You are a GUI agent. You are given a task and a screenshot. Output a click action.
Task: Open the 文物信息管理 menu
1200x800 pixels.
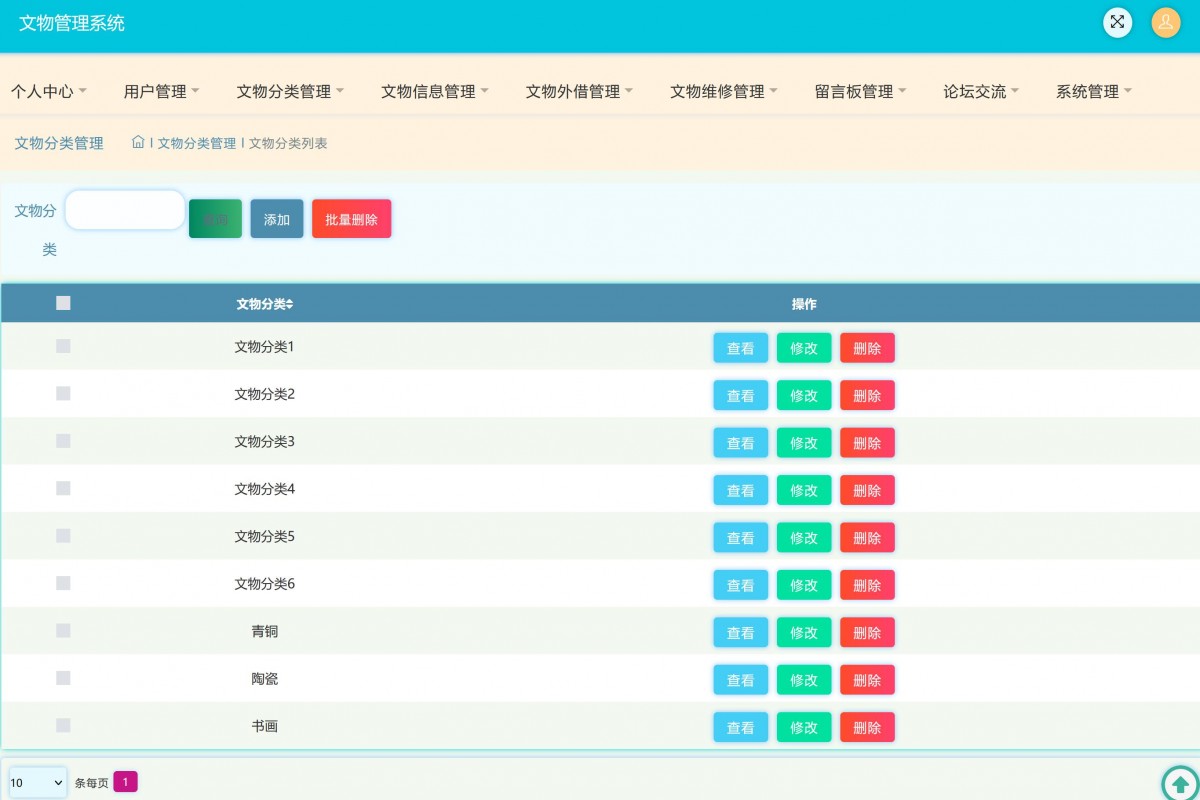tap(429, 90)
